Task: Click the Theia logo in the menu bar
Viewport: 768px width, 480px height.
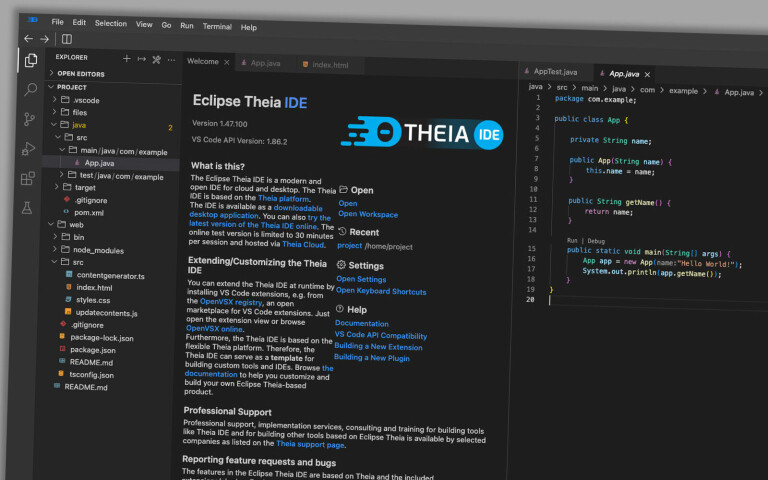Action: point(33,20)
